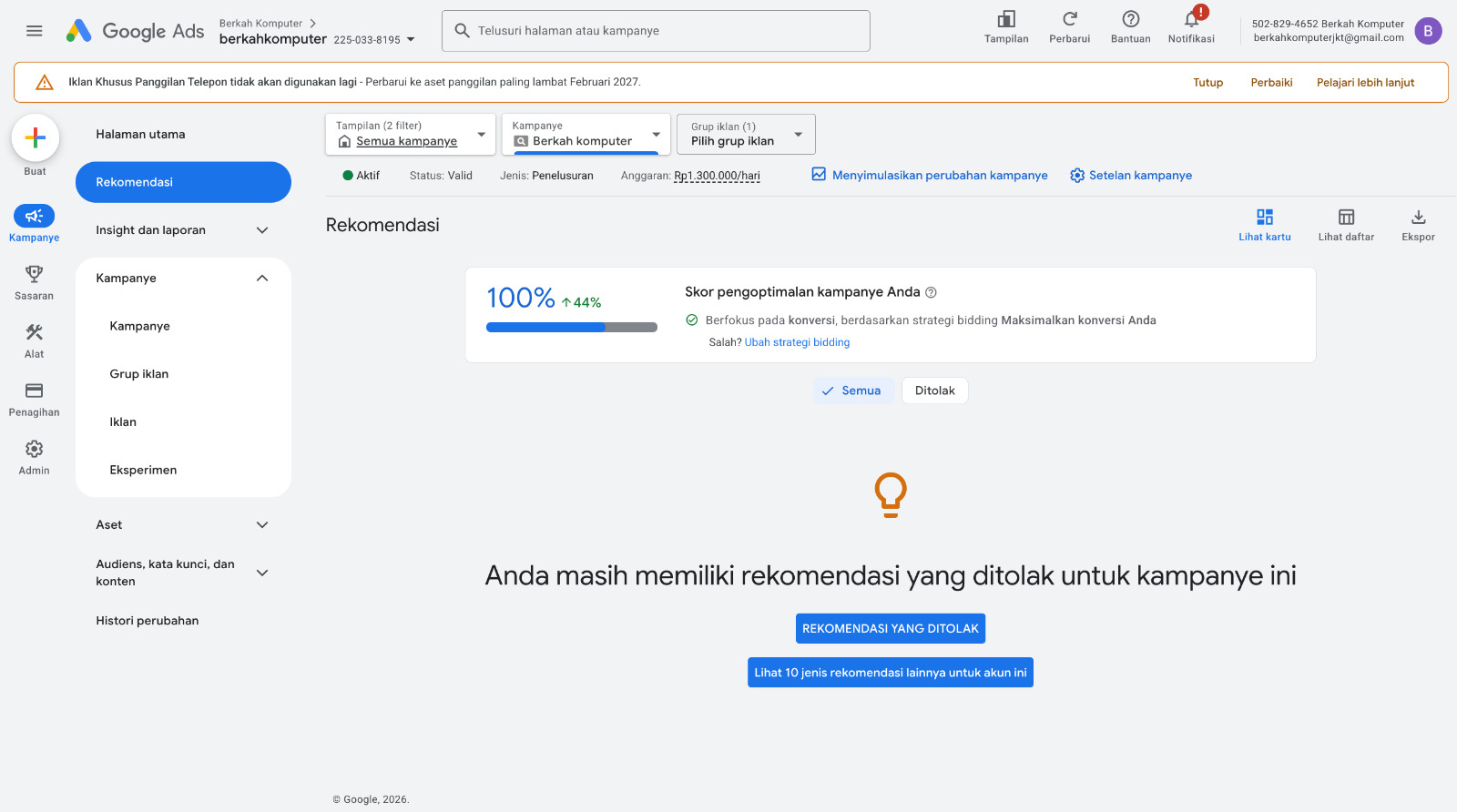
Task: Click the Perbarui refresh icon
Action: [1070, 19]
